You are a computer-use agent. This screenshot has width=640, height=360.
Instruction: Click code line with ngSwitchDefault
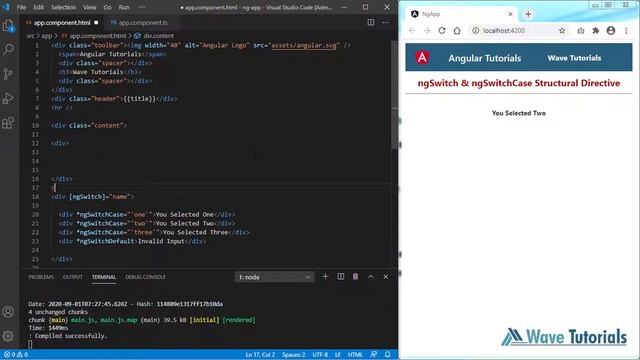click(x=132, y=241)
